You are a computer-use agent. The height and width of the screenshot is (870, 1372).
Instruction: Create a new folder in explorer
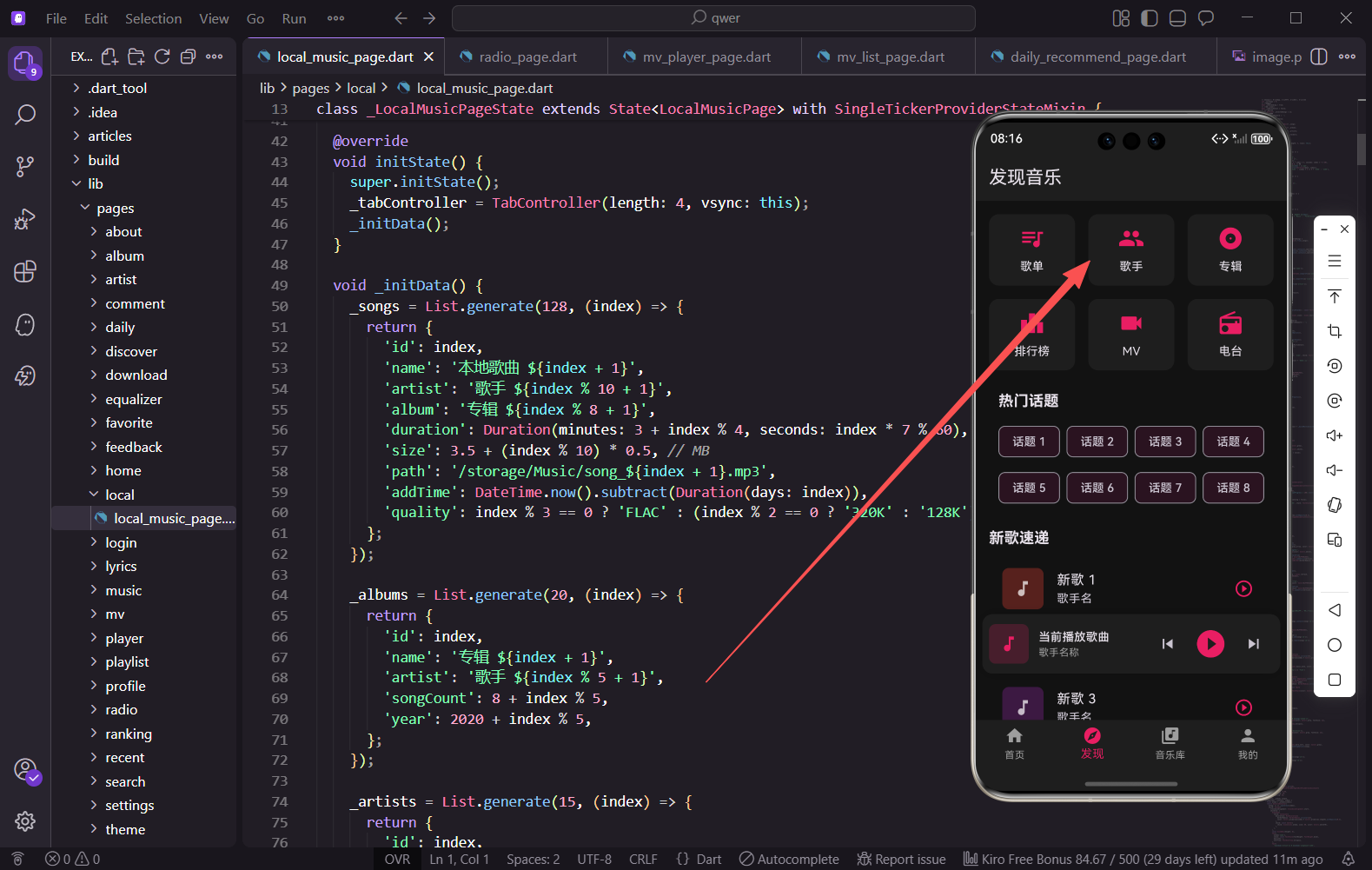[136, 56]
